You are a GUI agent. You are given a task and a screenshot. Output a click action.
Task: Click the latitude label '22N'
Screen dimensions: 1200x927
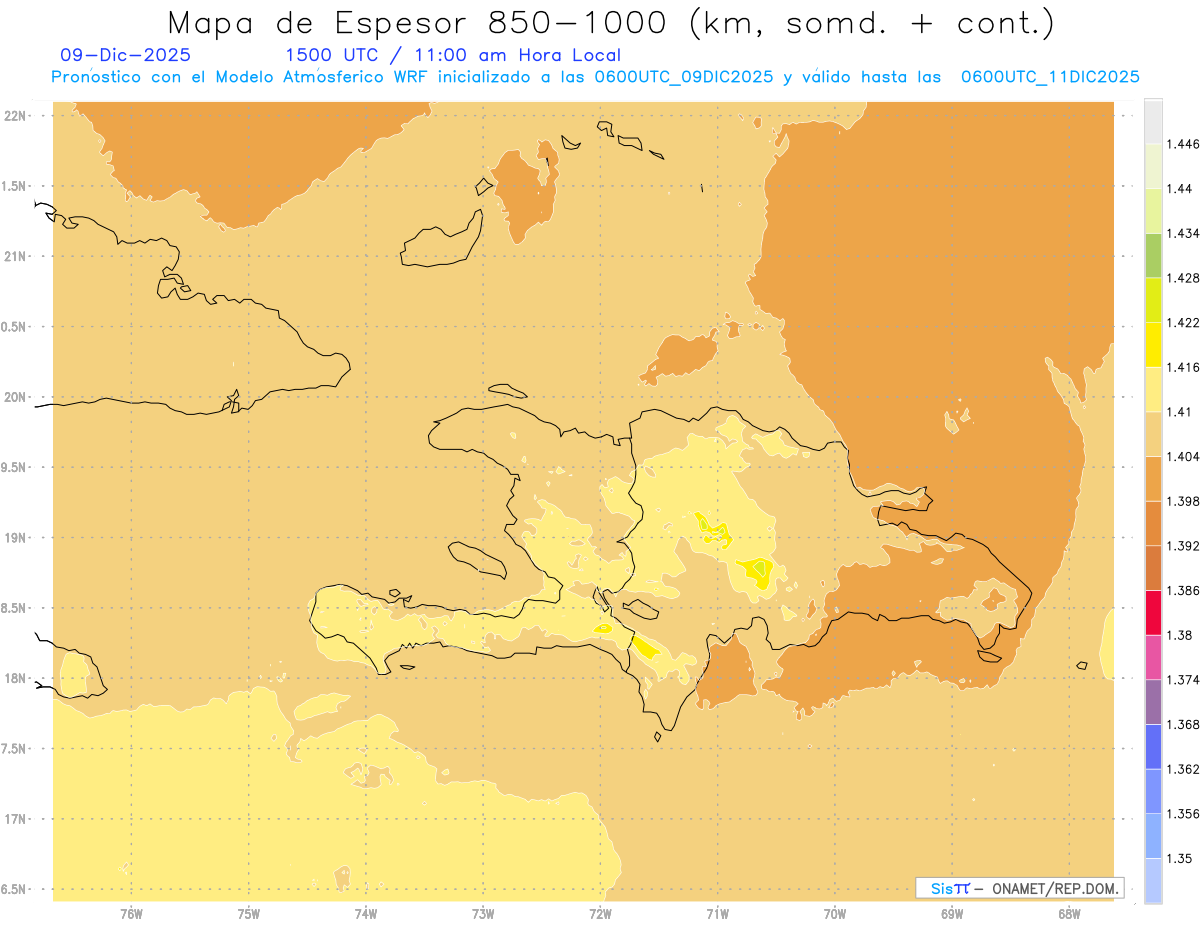point(15,116)
